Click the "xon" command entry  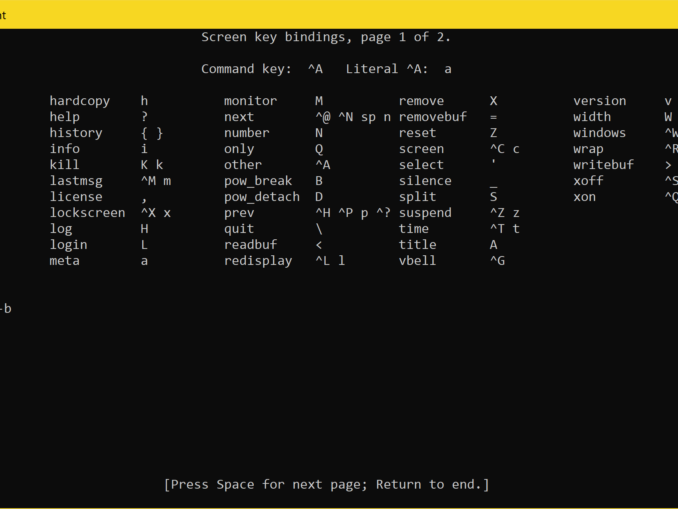coord(584,197)
